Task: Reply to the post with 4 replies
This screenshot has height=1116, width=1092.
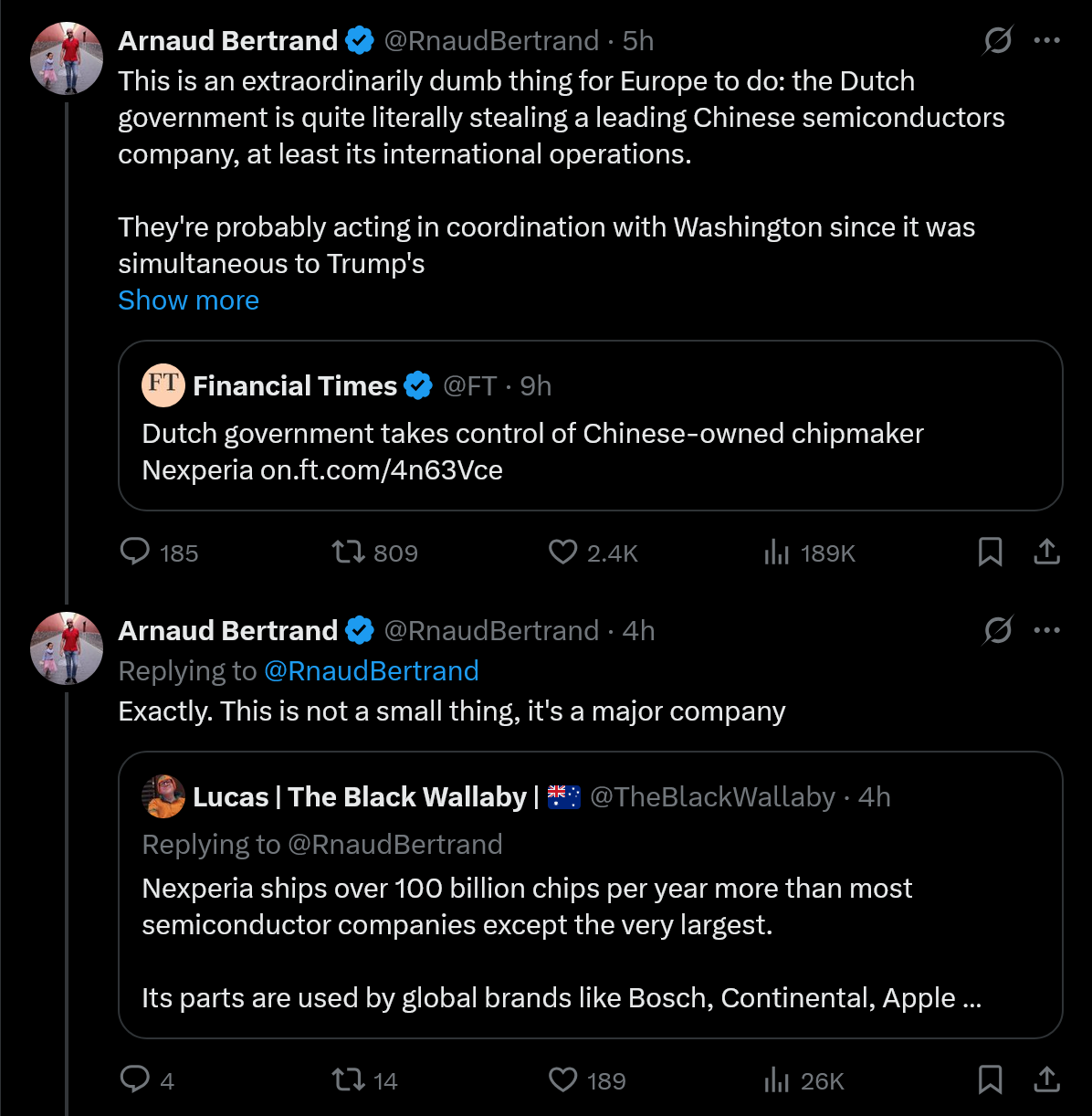Action: coord(135,1079)
